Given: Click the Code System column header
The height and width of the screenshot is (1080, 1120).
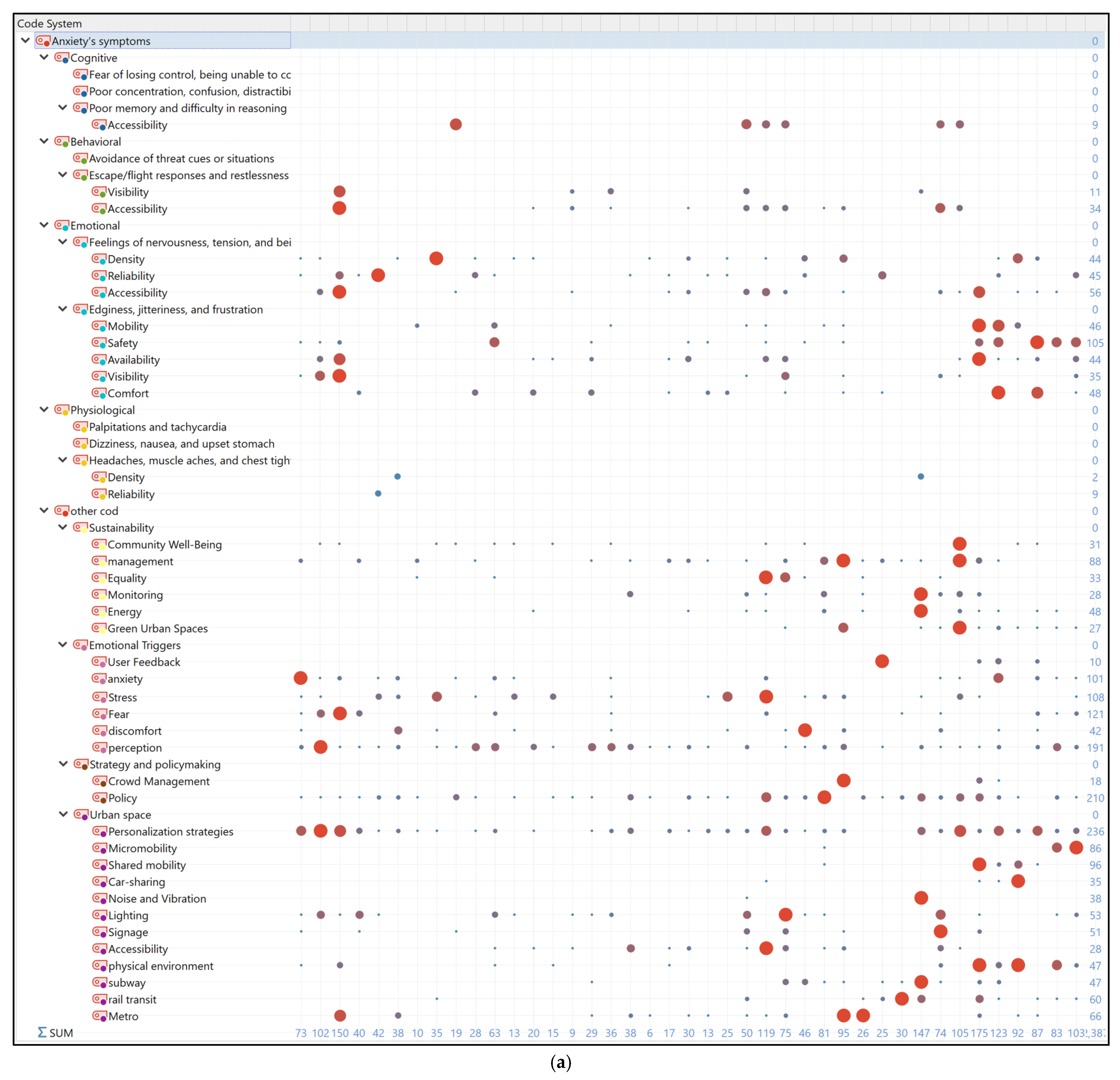Looking at the screenshot, I should [153, 23].
